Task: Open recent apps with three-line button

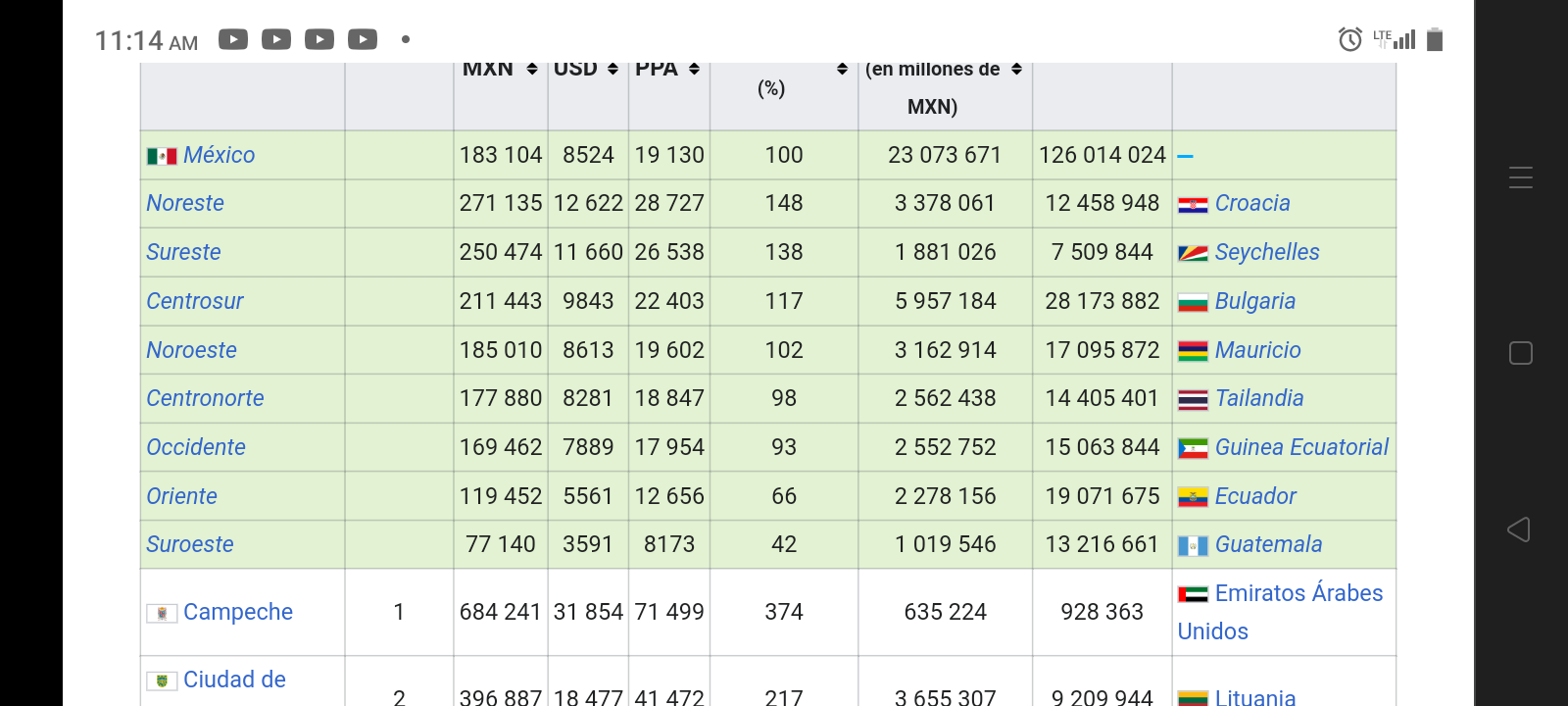Action: coord(1521,177)
